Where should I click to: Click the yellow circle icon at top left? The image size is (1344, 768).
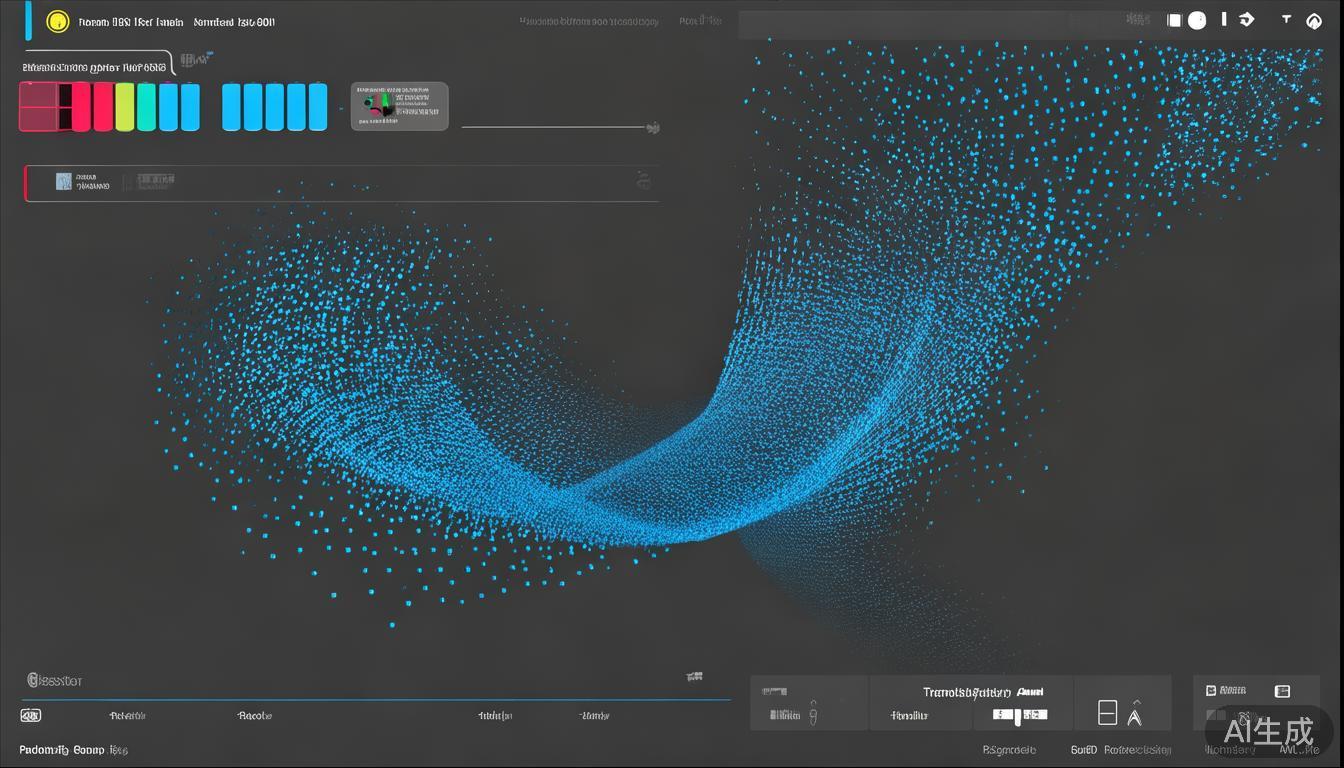click(58, 21)
